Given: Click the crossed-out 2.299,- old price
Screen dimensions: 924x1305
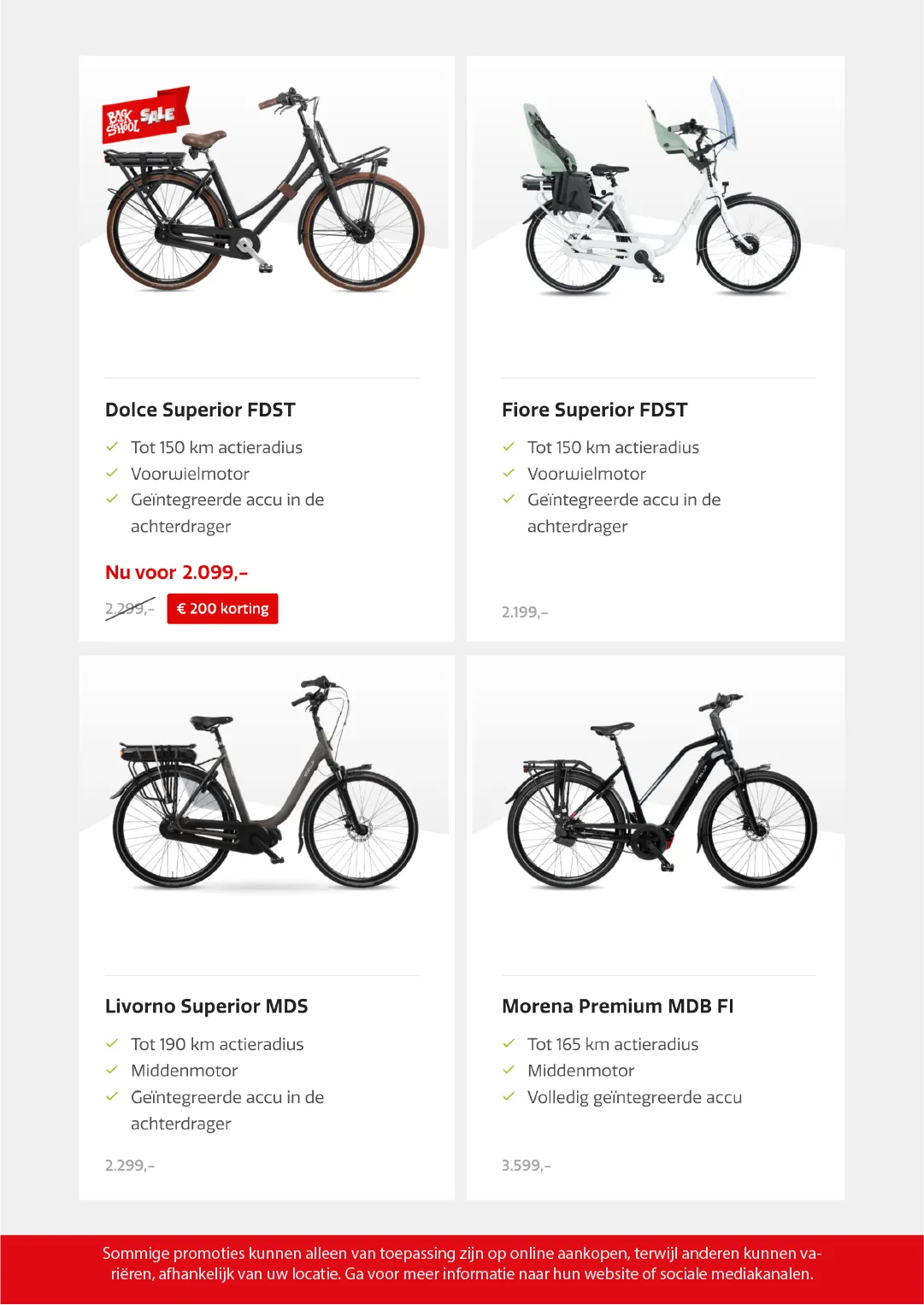Looking at the screenshot, I should pyautogui.click(x=130, y=609).
